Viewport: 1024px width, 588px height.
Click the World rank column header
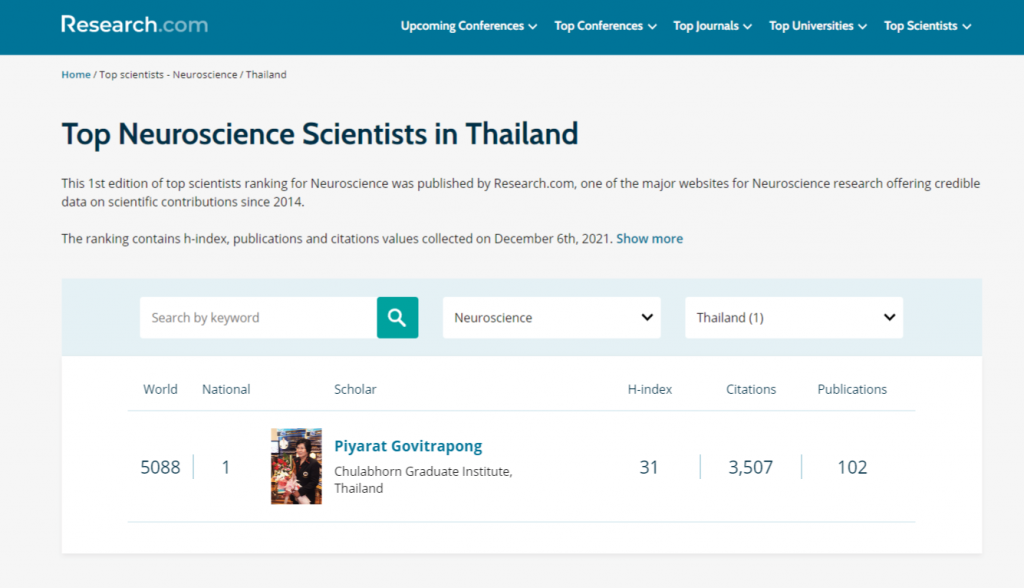coord(160,389)
